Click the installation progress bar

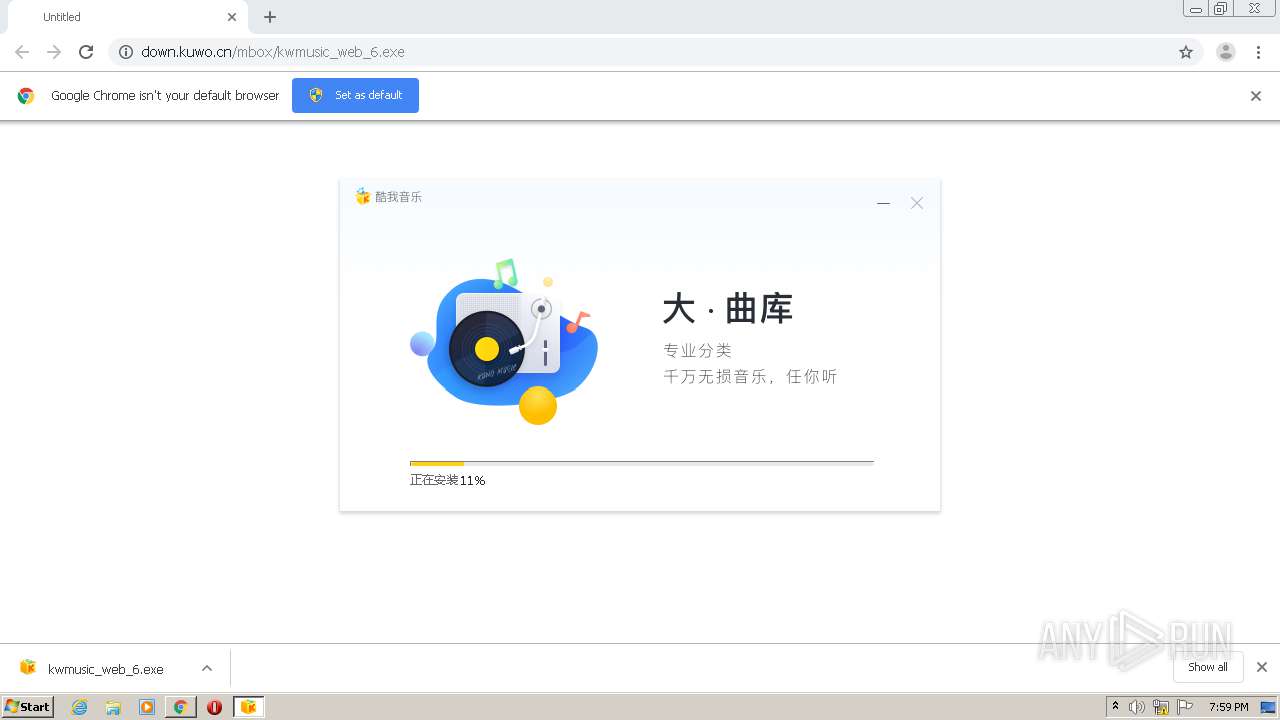[642, 463]
